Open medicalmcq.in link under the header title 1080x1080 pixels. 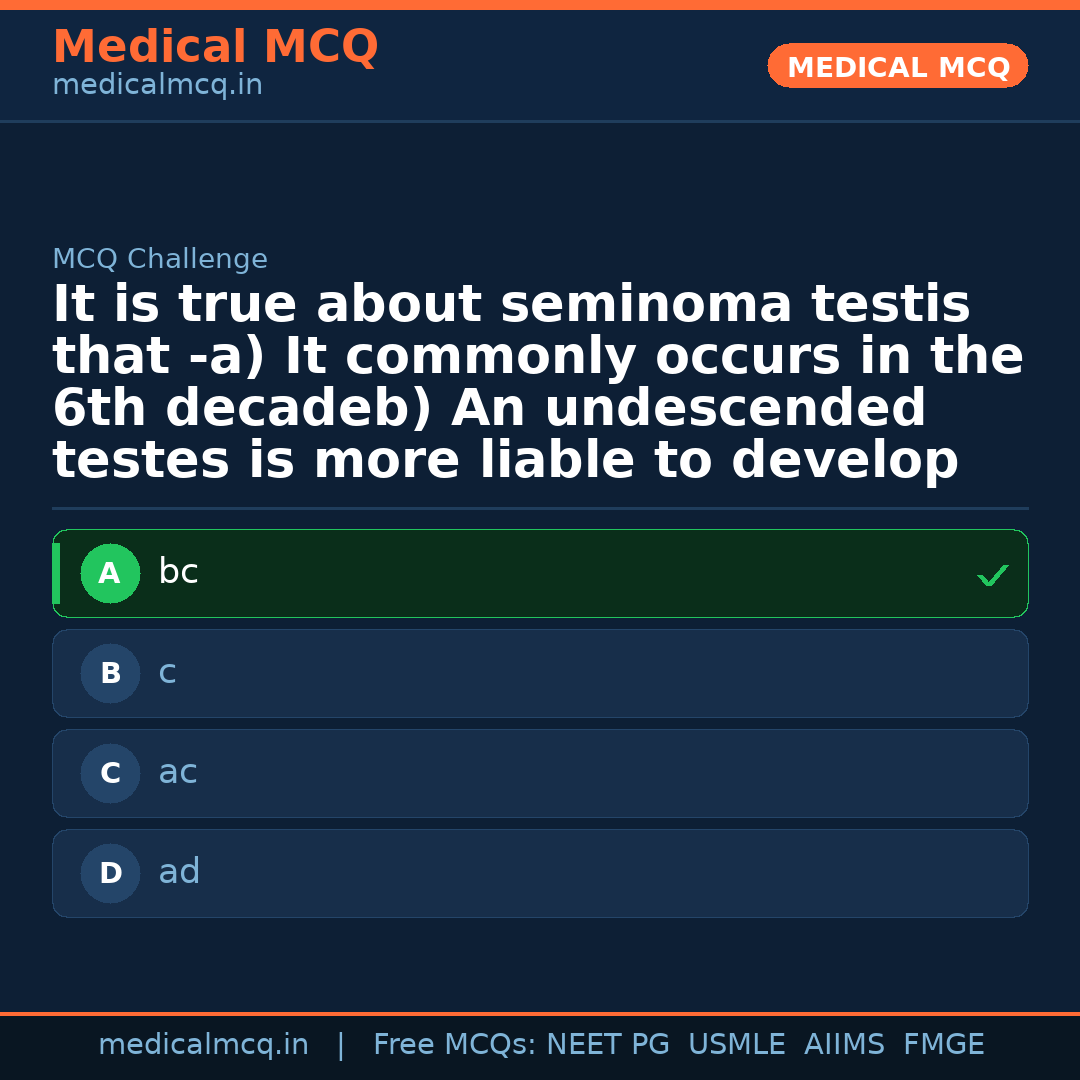pos(157,86)
